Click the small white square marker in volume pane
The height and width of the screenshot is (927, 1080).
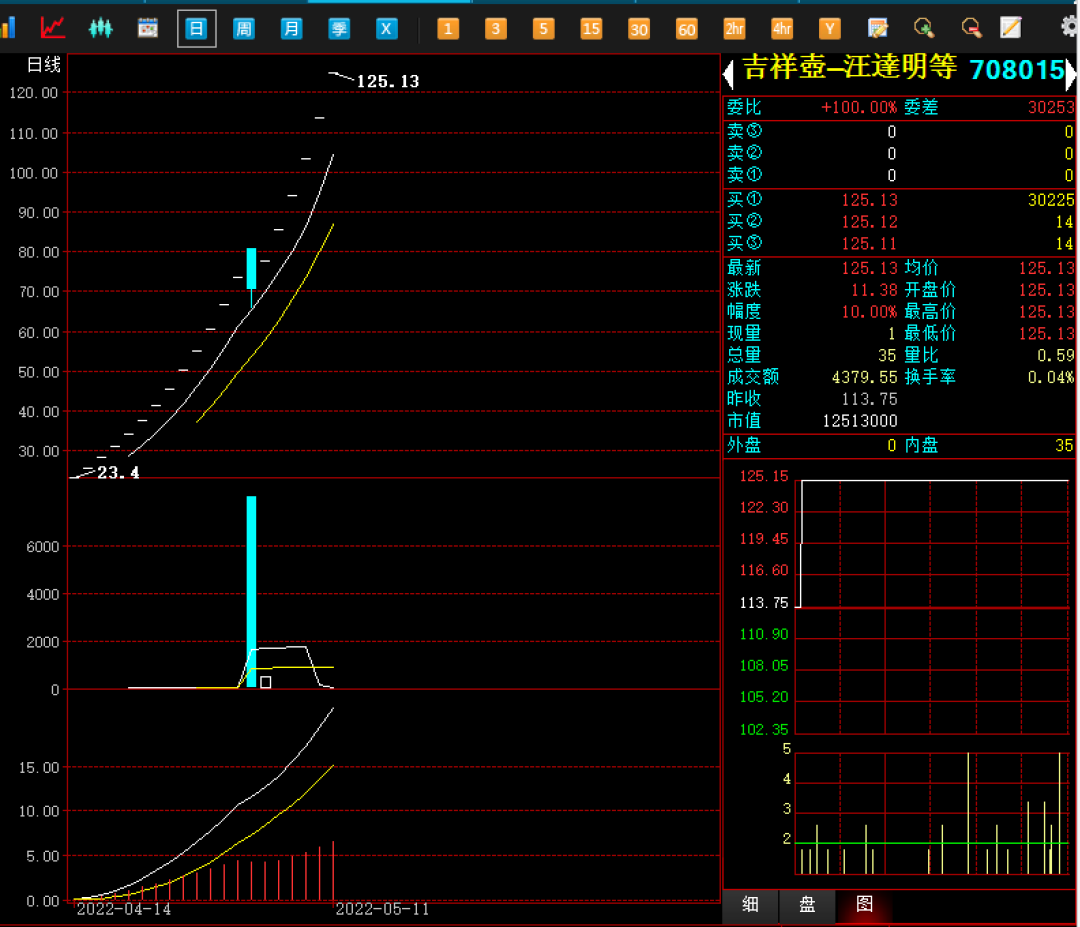coord(266,683)
